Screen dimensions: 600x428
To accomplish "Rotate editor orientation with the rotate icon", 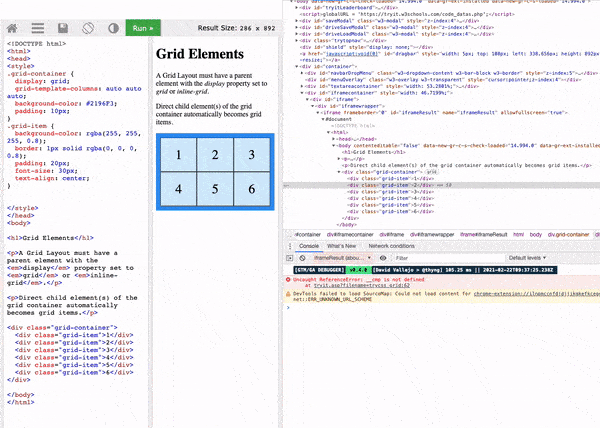I will [x=88, y=28].
